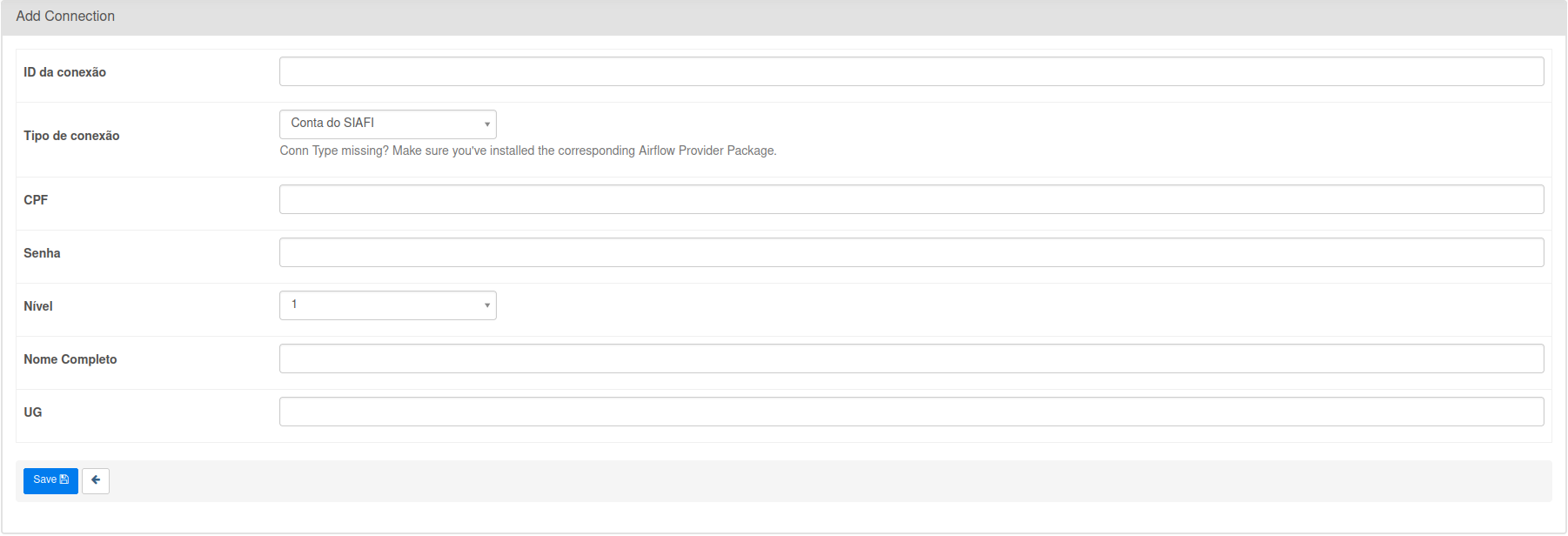Focus the ID da conexão text field
The image size is (1568, 536).
tap(911, 71)
